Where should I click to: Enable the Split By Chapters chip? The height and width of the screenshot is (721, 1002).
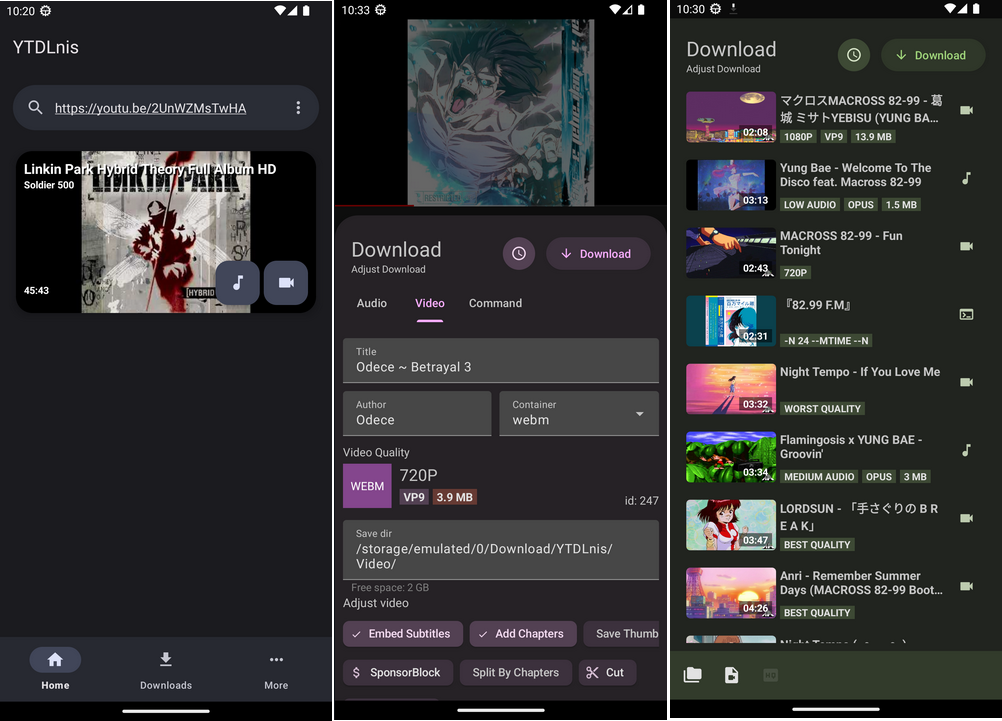click(515, 673)
